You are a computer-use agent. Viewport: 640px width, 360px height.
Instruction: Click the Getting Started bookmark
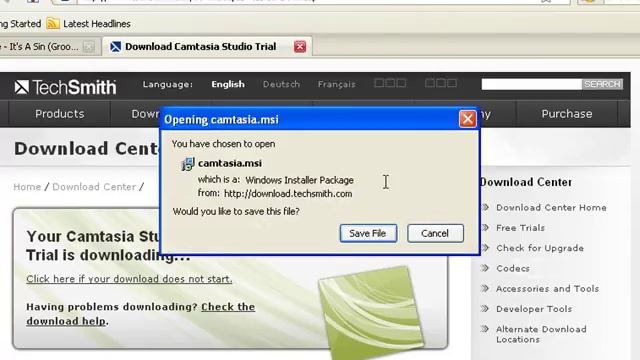coord(20,24)
